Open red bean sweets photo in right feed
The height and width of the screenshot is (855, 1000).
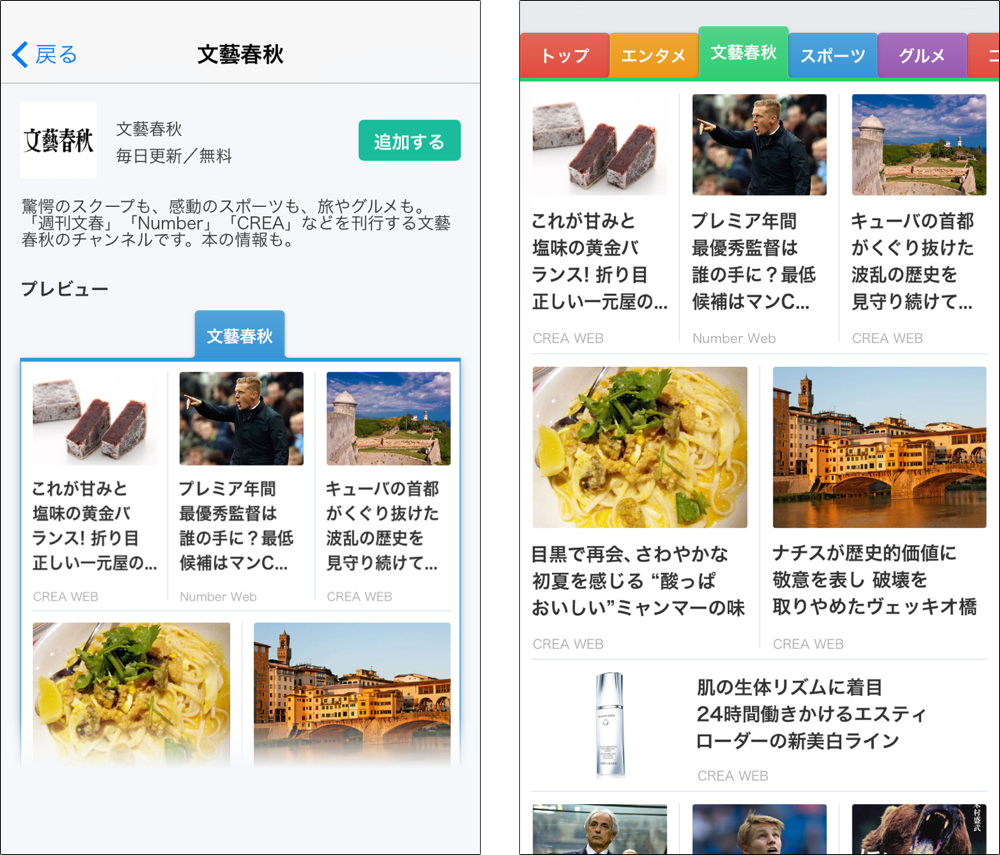pyautogui.click(x=599, y=145)
